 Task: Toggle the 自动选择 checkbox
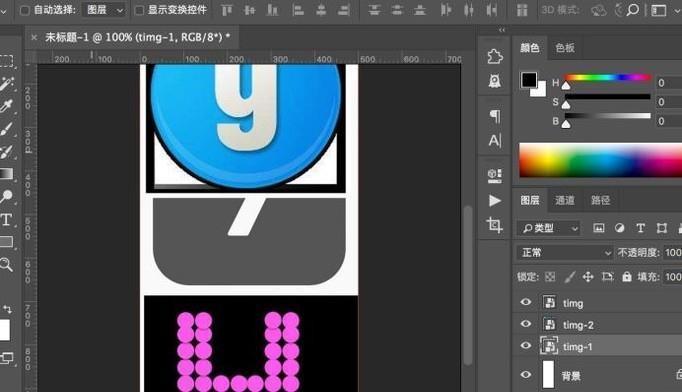(x=25, y=10)
